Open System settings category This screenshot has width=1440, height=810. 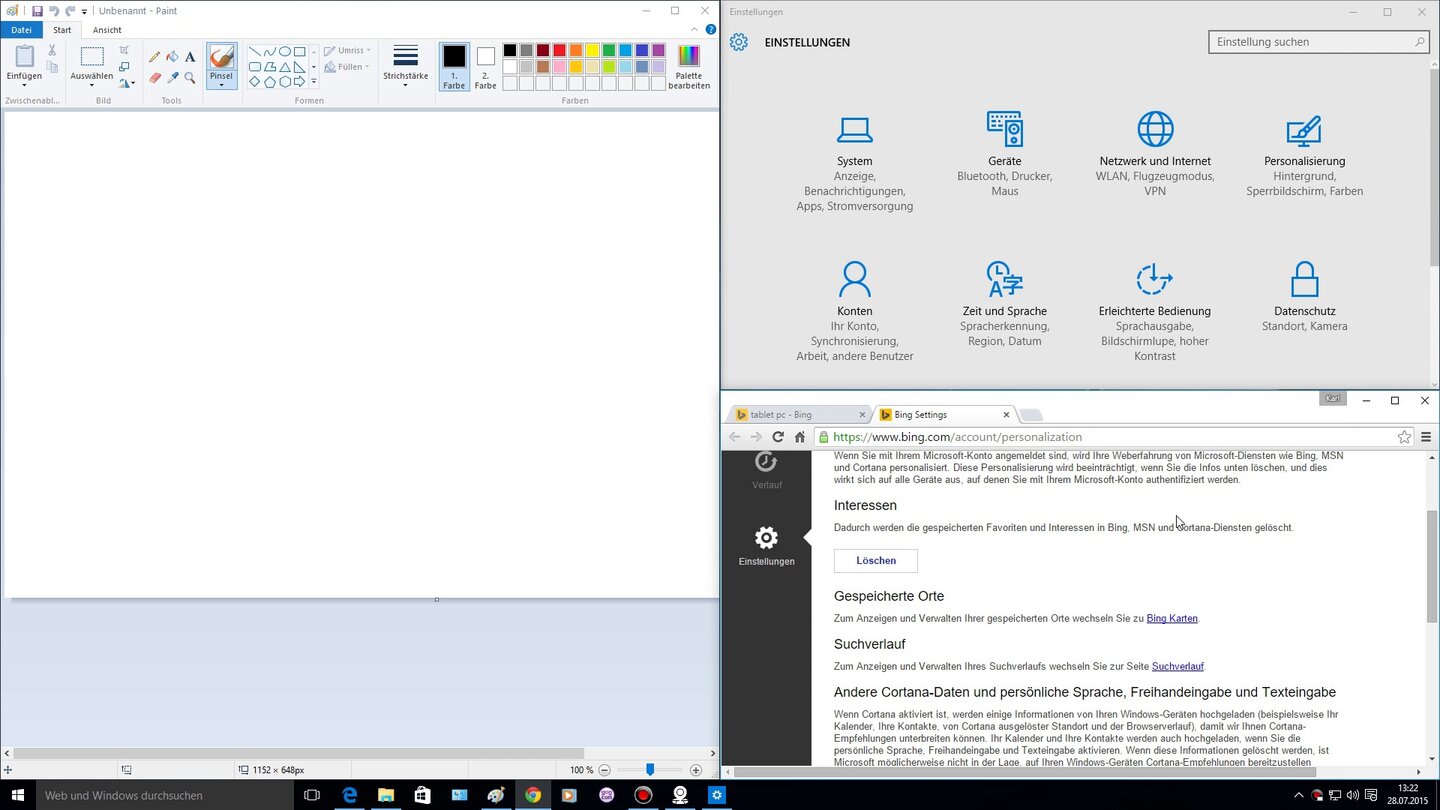pyautogui.click(x=855, y=162)
